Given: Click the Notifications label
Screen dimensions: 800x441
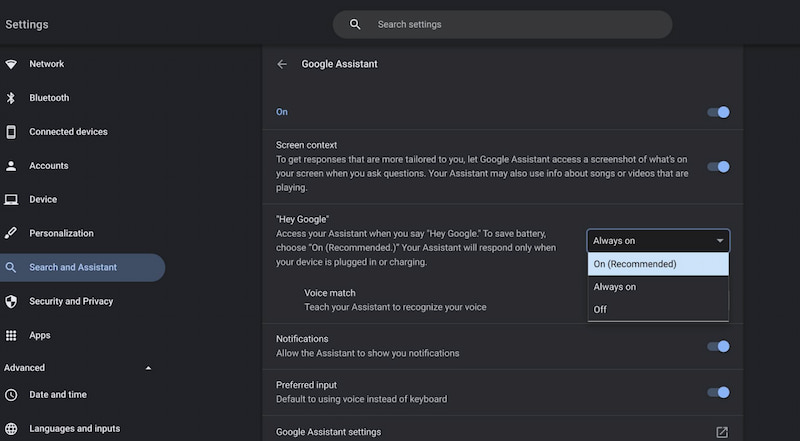Looking at the screenshot, I should [x=302, y=339].
